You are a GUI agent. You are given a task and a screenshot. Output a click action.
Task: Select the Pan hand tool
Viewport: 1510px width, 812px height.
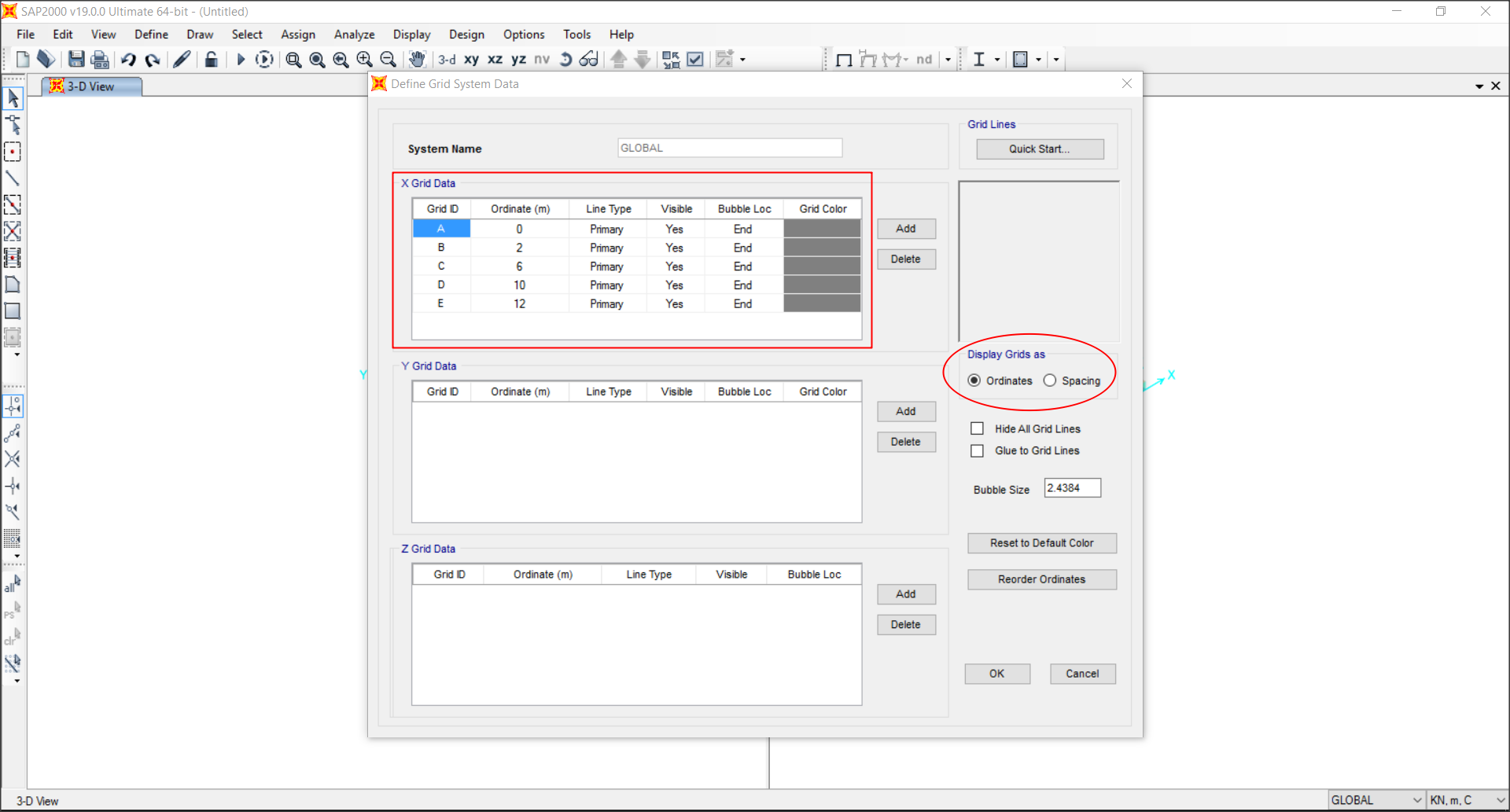tap(417, 59)
